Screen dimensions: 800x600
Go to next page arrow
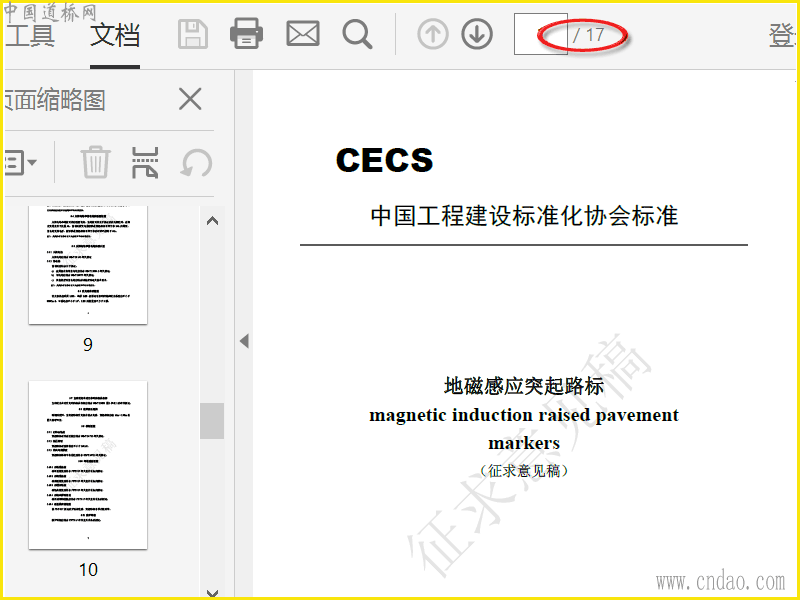coord(477,34)
